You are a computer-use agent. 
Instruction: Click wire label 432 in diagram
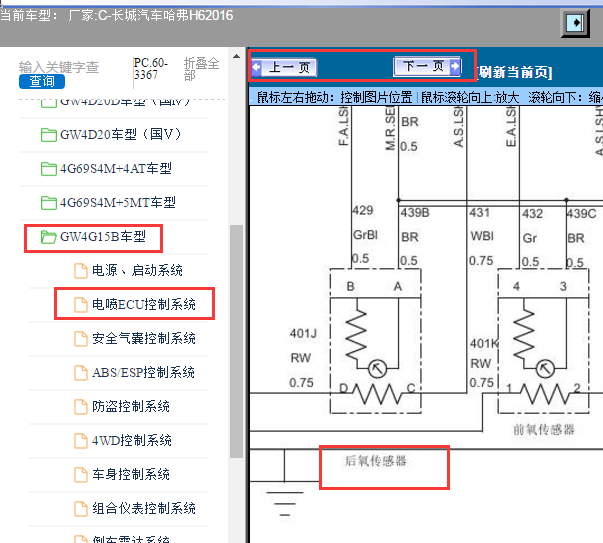[532, 213]
